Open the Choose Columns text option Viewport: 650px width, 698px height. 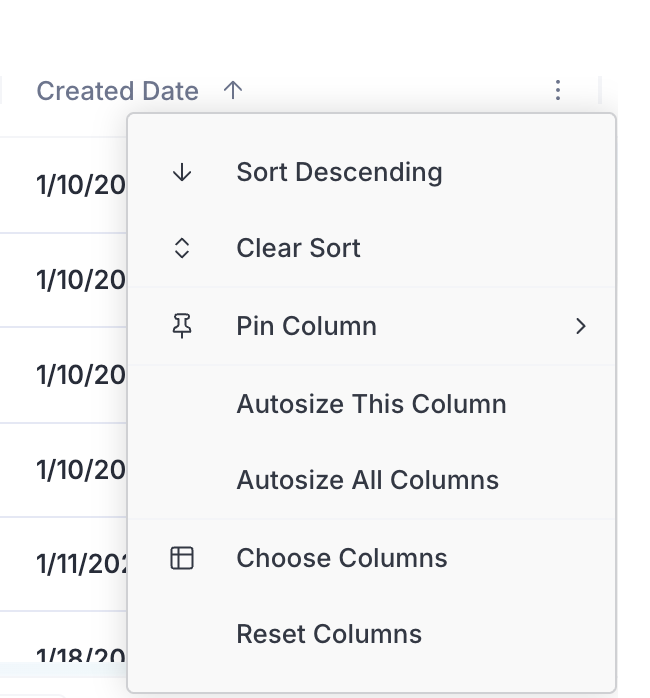click(341, 558)
